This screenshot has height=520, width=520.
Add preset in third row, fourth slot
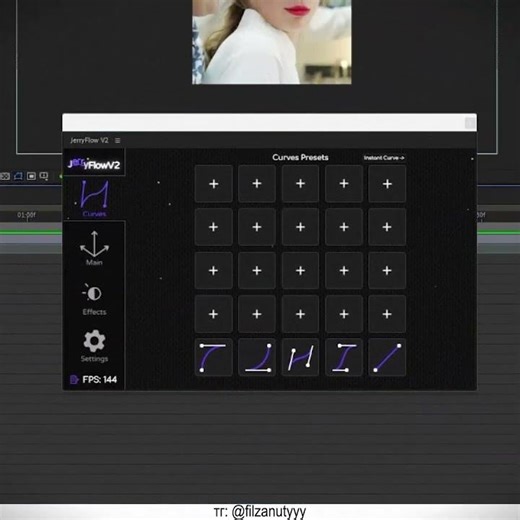(x=344, y=270)
